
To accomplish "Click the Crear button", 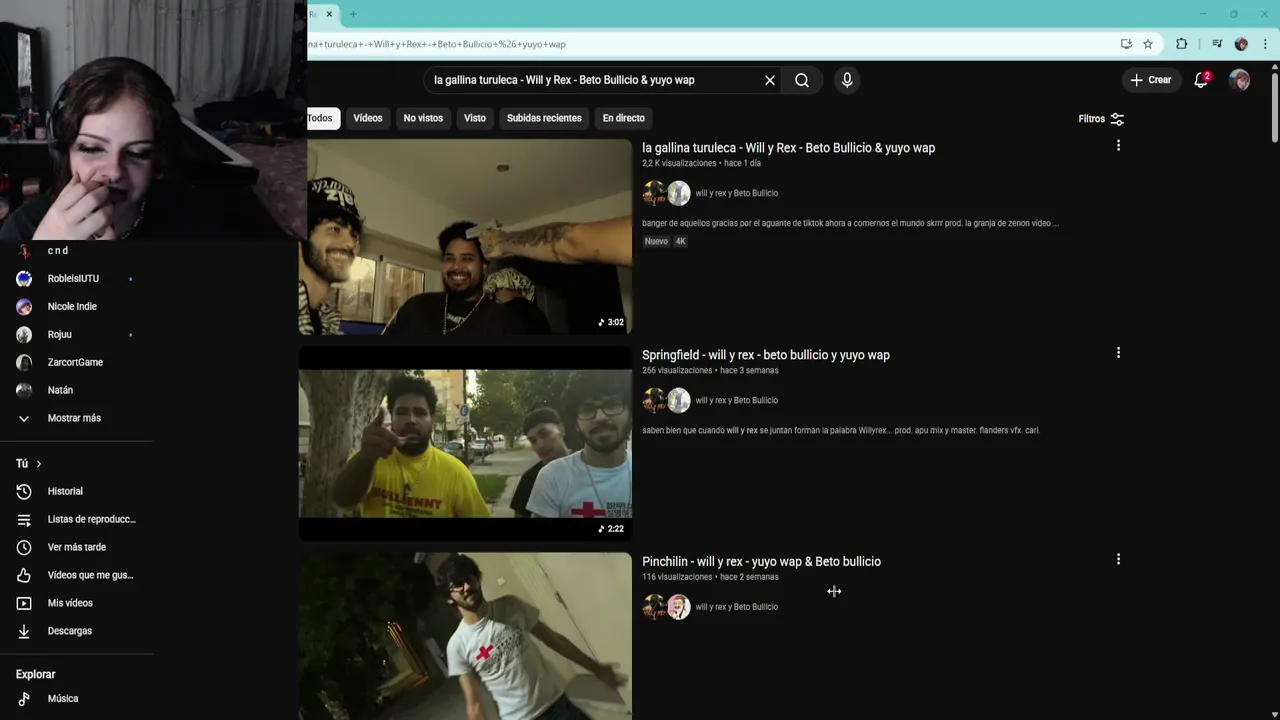I will (1150, 80).
